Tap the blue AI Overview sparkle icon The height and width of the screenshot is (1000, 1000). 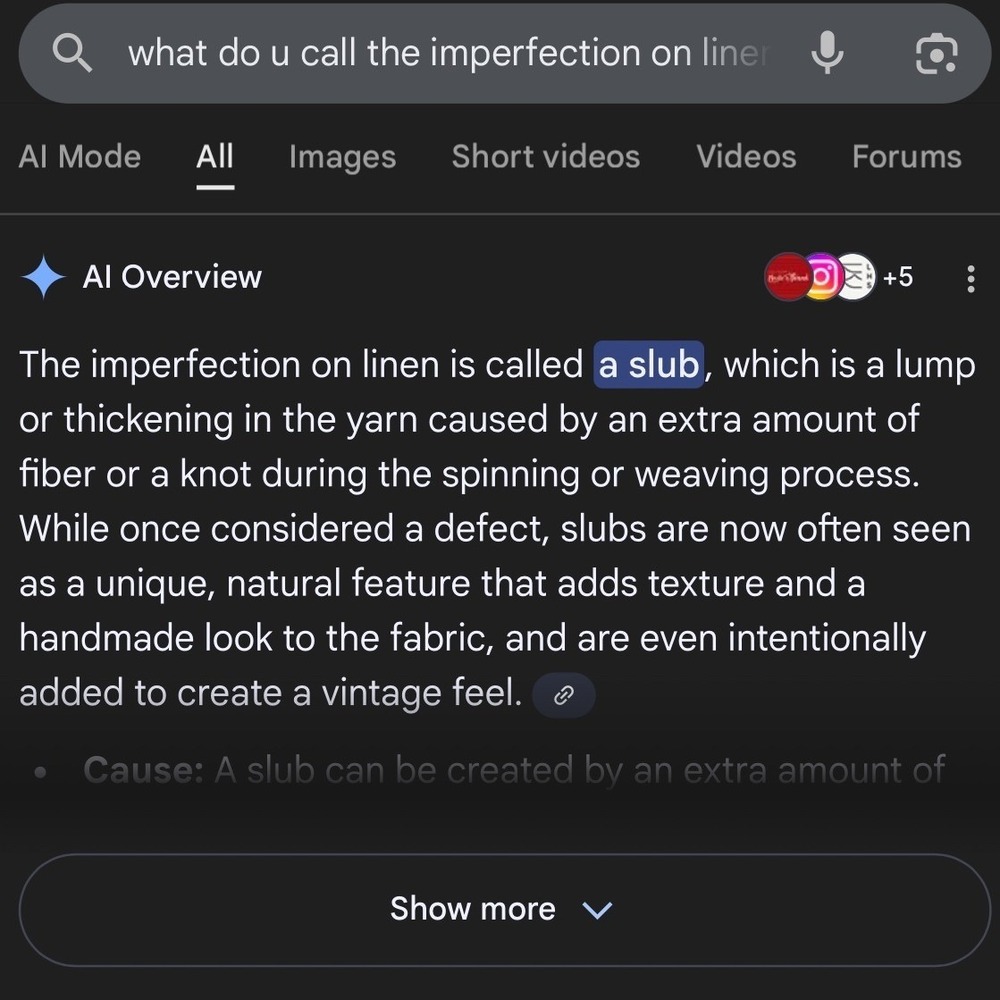[43, 277]
